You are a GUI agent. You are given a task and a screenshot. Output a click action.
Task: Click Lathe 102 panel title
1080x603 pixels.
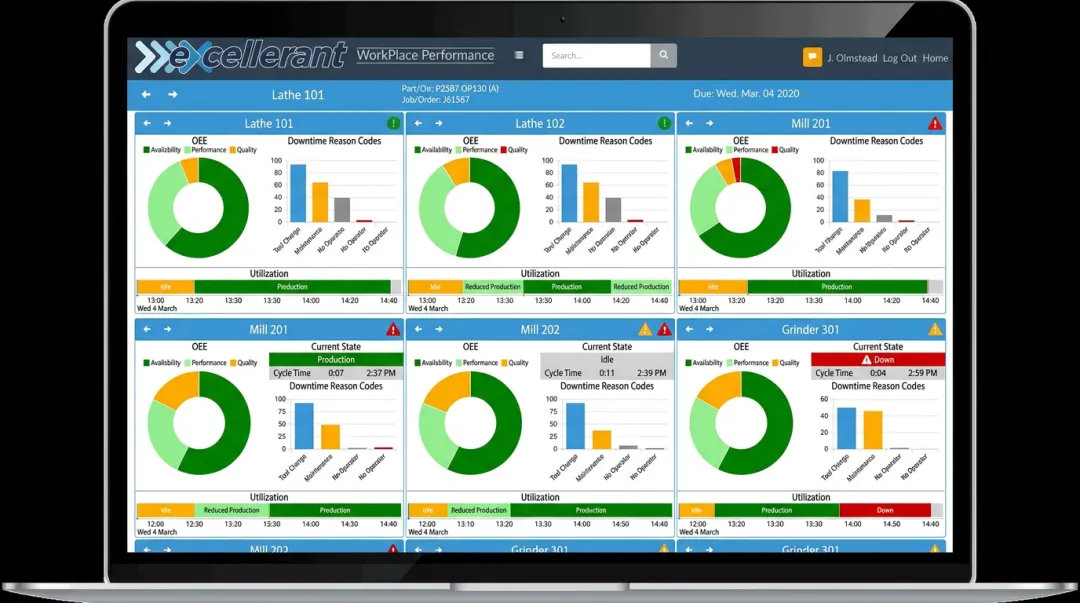540,123
